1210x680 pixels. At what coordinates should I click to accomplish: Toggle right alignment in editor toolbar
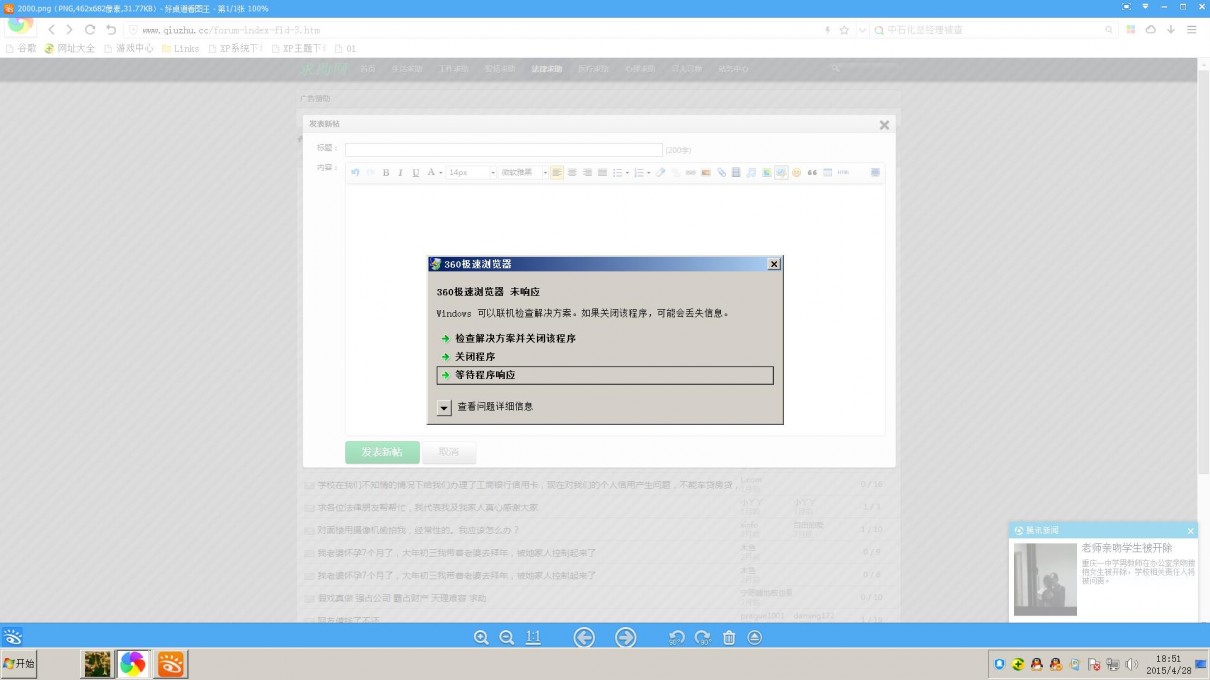(587, 173)
